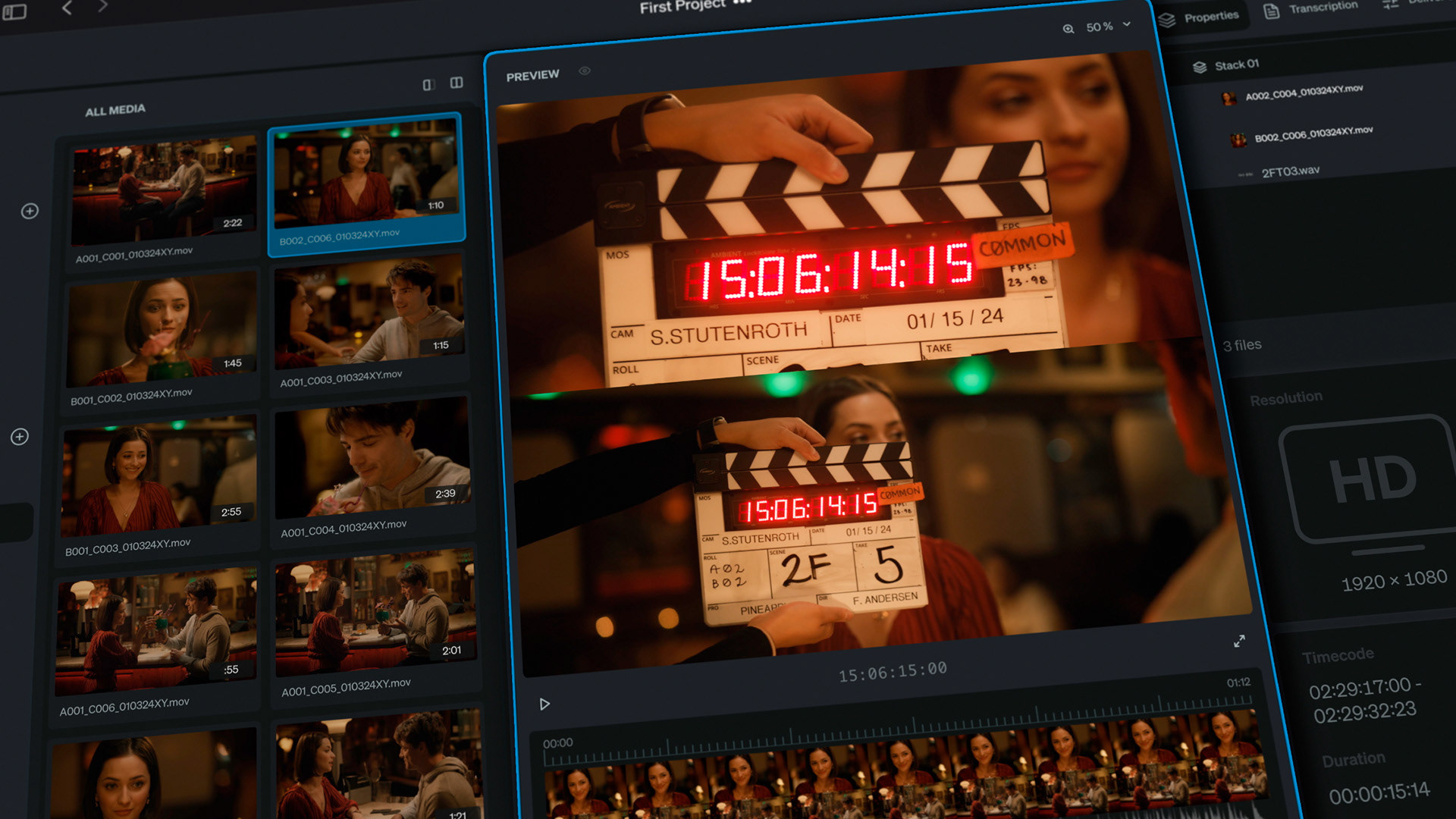Image resolution: width=1456 pixels, height=819 pixels.
Task: Go back with the left arrow
Action: click(x=67, y=8)
